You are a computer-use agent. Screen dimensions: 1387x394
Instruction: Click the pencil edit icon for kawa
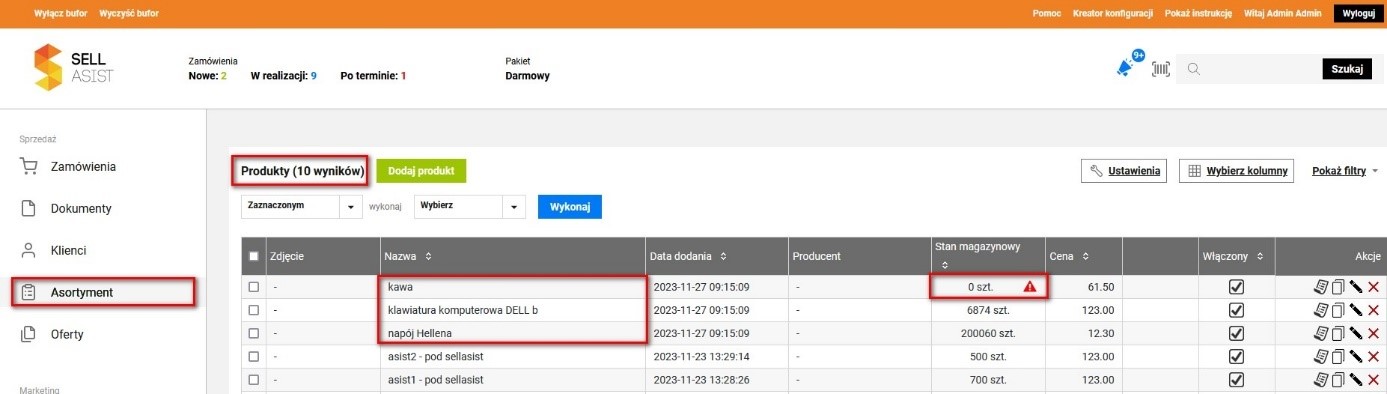(1356, 287)
